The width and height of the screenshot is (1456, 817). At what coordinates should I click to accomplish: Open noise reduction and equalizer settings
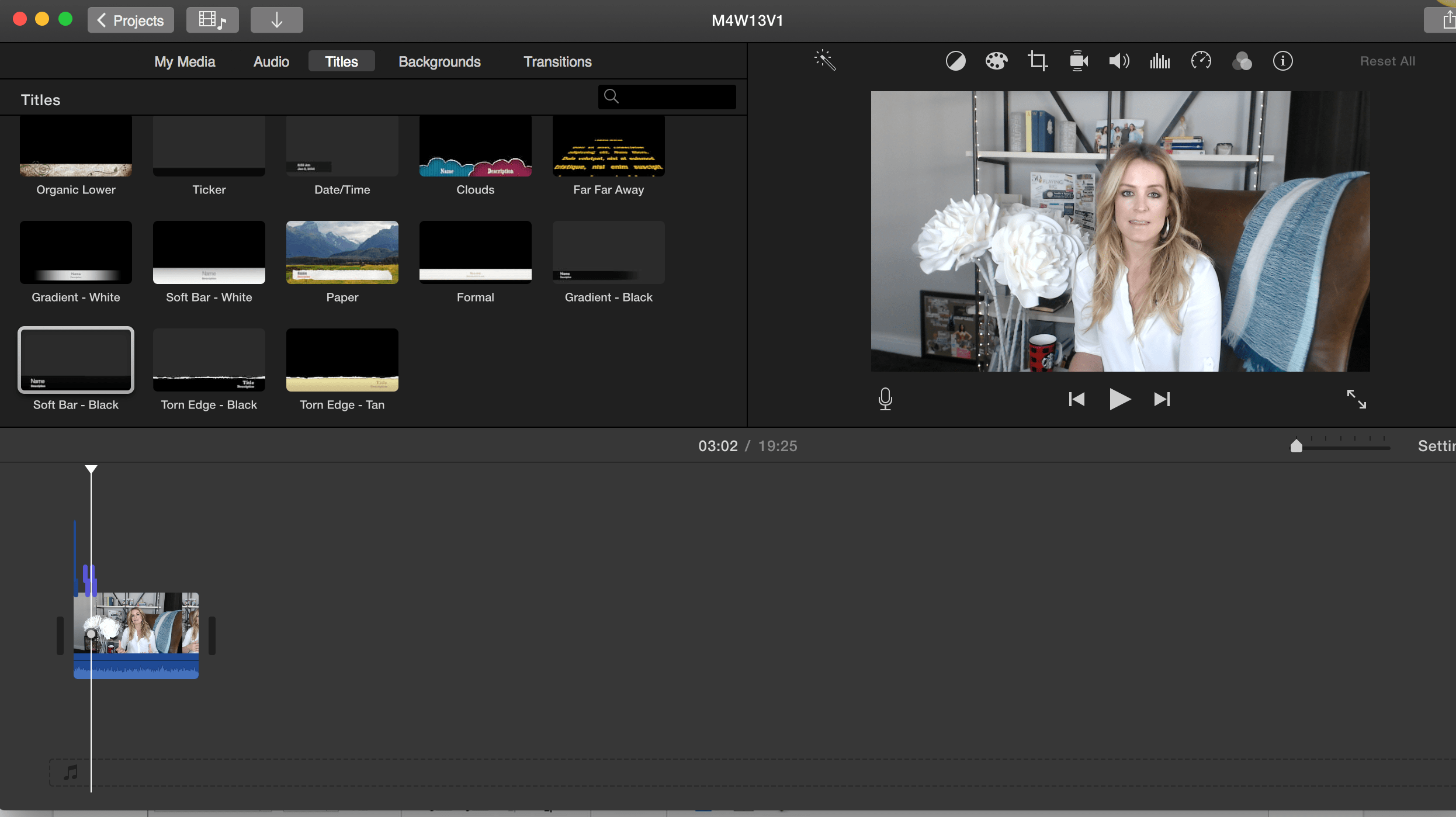[x=1160, y=60]
